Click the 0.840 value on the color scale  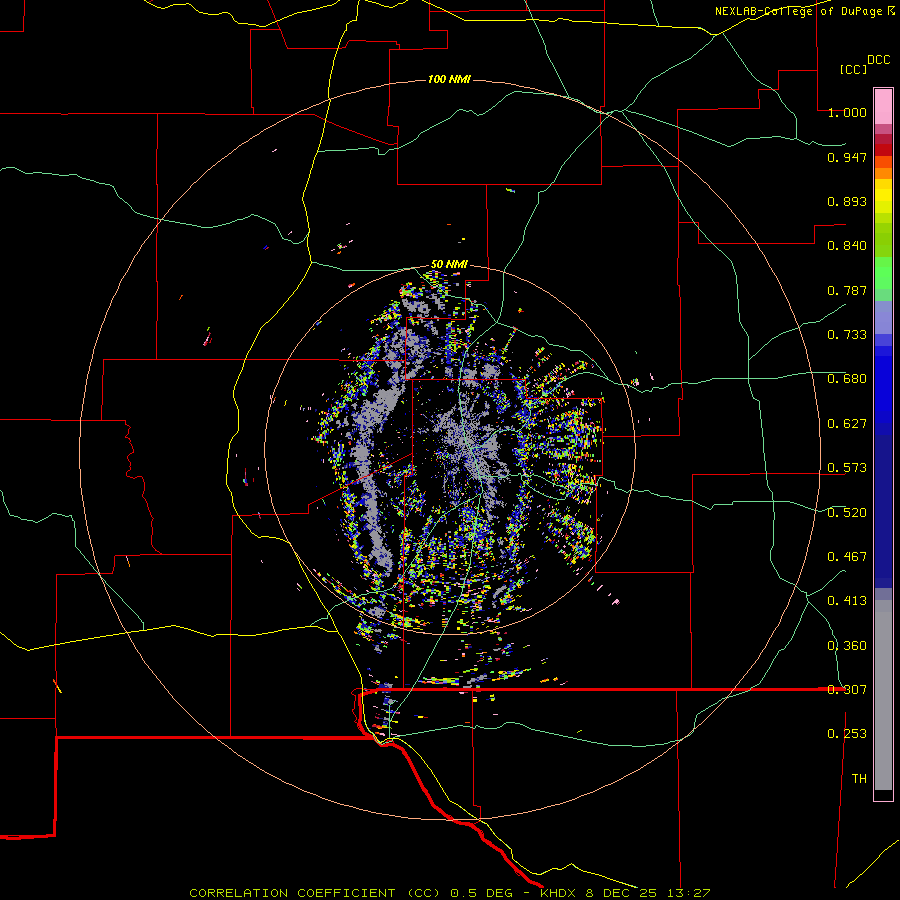click(847, 246)
